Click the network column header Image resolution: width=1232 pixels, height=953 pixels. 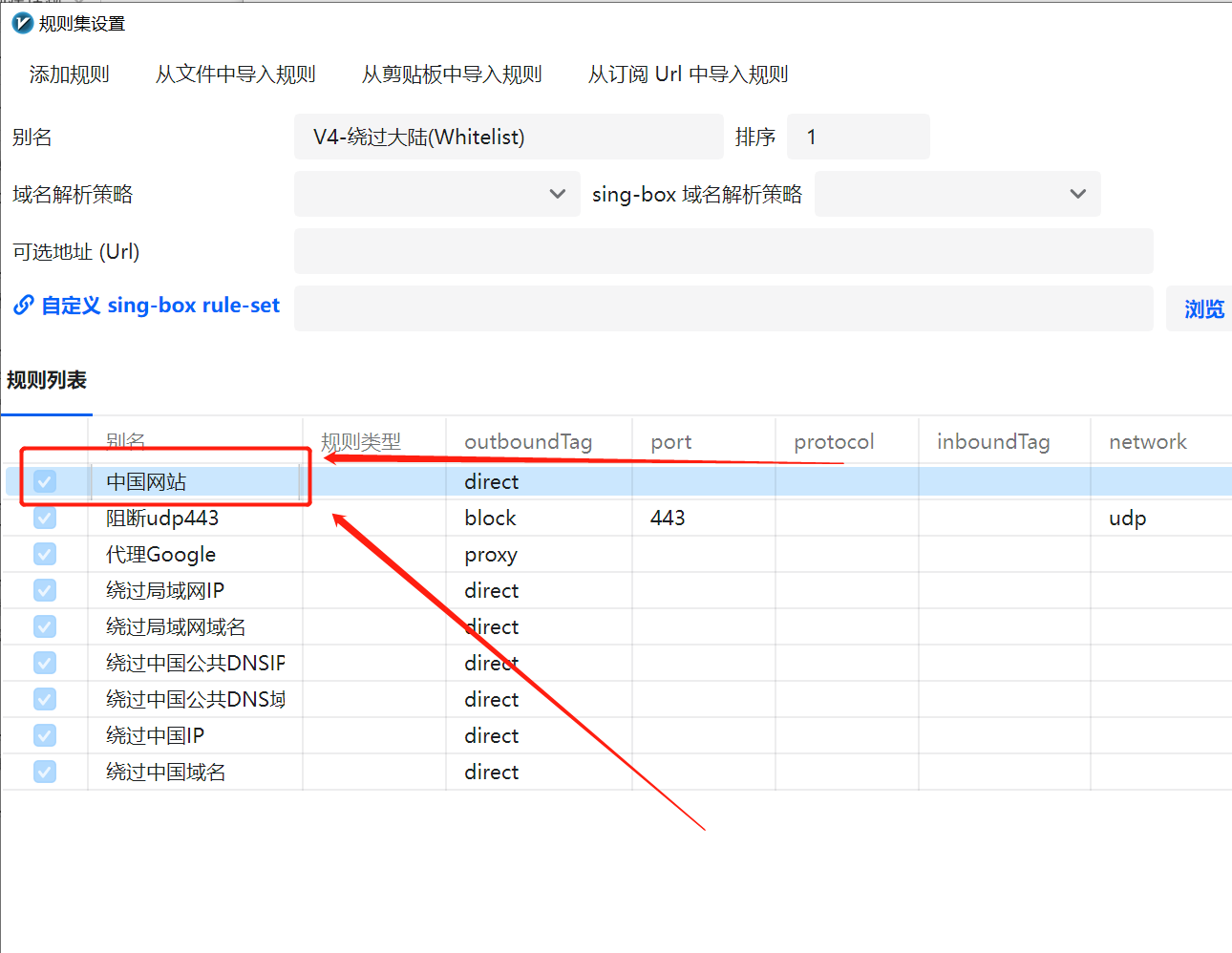[1148, 442]
